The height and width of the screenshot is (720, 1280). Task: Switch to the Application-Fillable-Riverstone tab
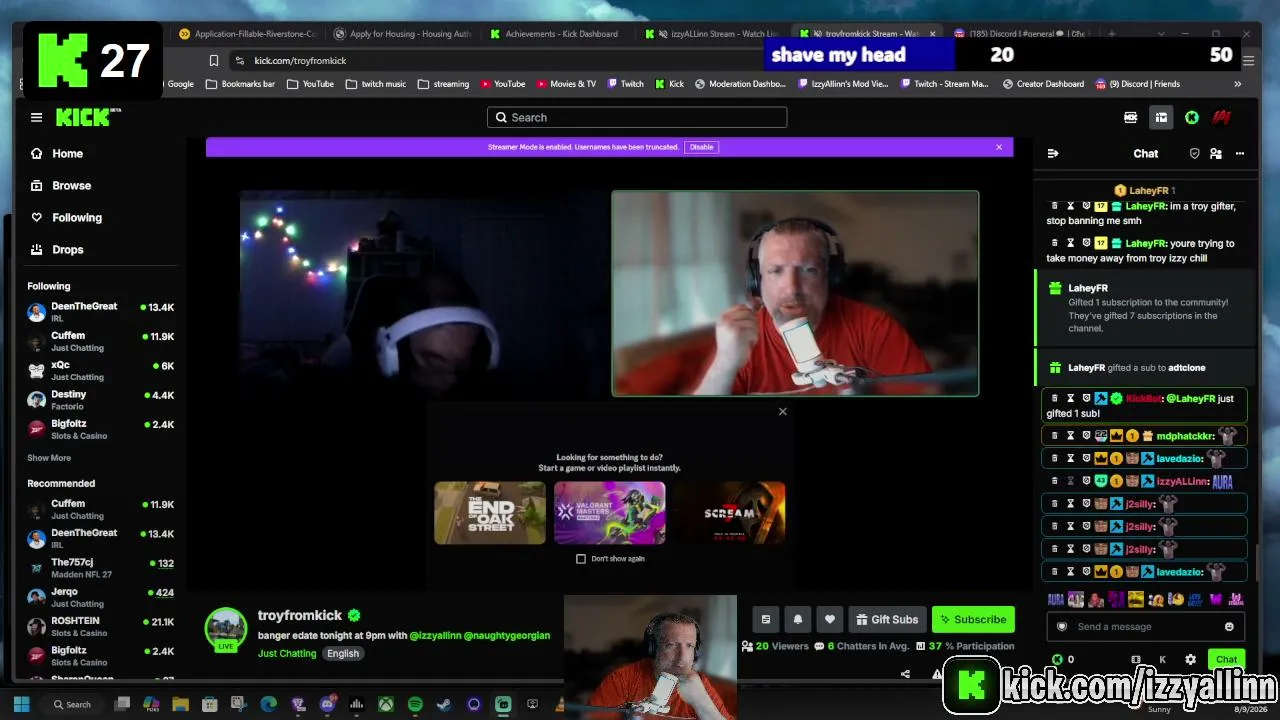click(x=249, y=34)
